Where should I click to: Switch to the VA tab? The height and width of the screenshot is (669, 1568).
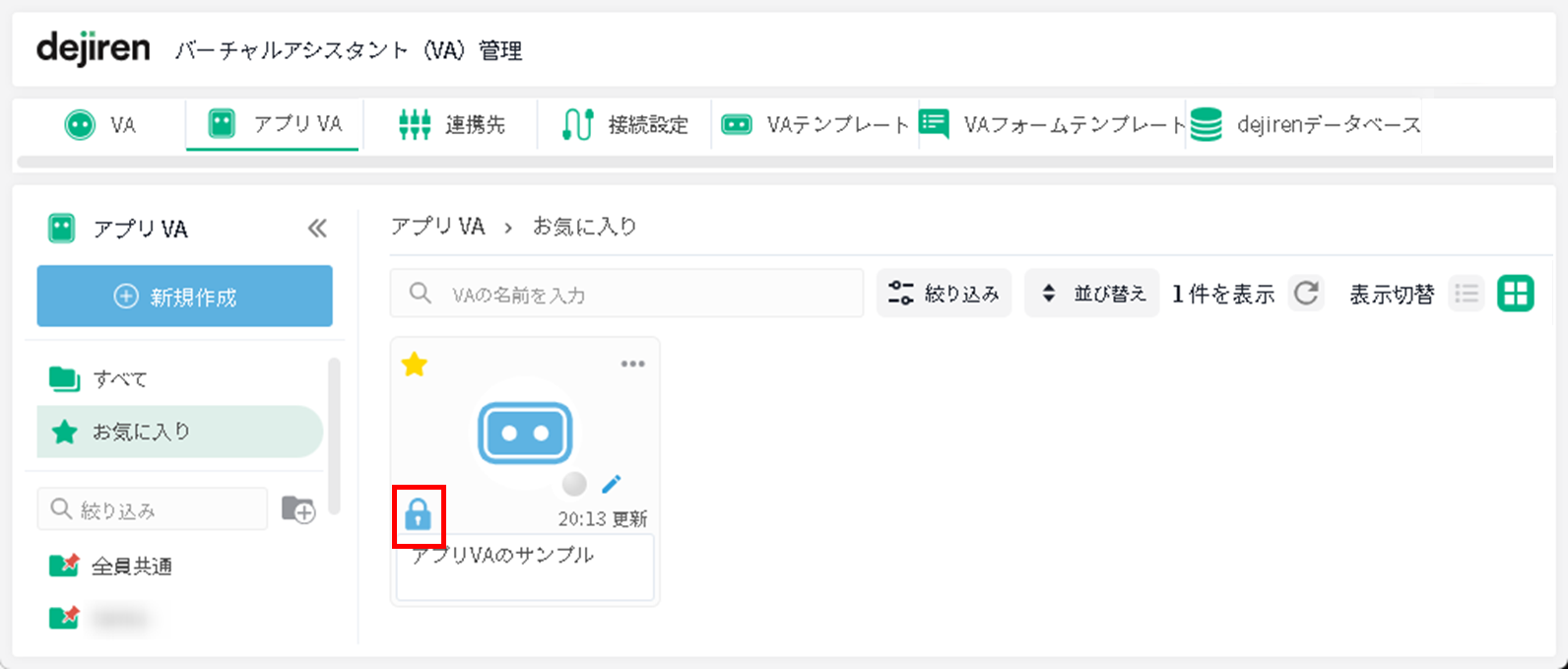click(x=100, y=125)
